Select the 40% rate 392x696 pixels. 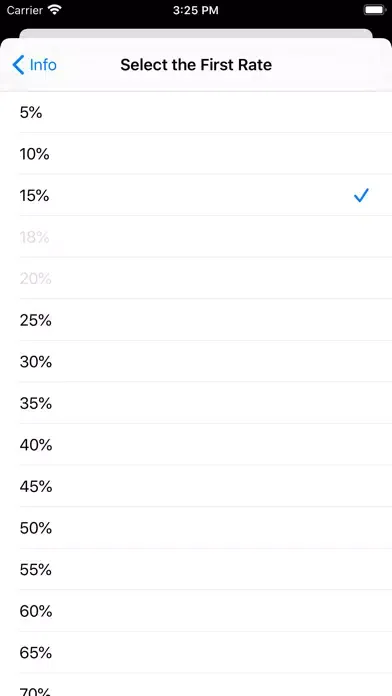pos(196,445)
